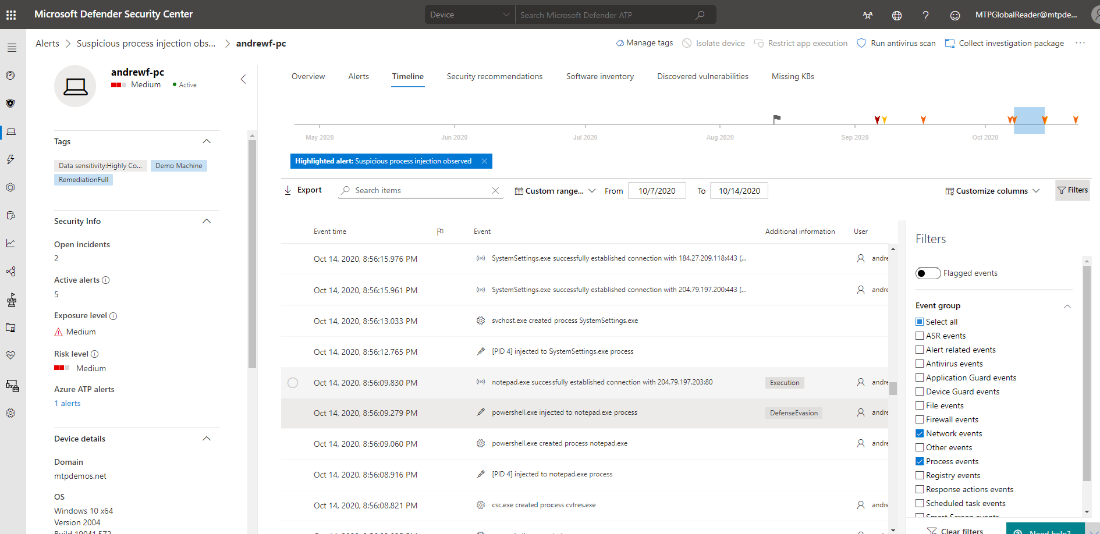1100x534 pixels.
Task: Open the app launcher waffle icon
Action: click(x=11, y=14)
